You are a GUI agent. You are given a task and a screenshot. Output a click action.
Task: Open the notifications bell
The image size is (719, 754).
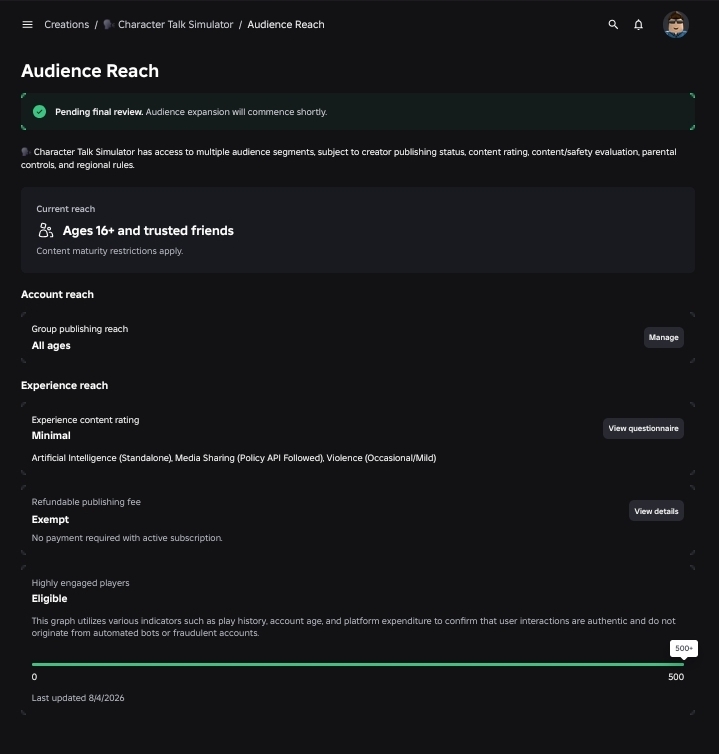click(x=638, y=25)
